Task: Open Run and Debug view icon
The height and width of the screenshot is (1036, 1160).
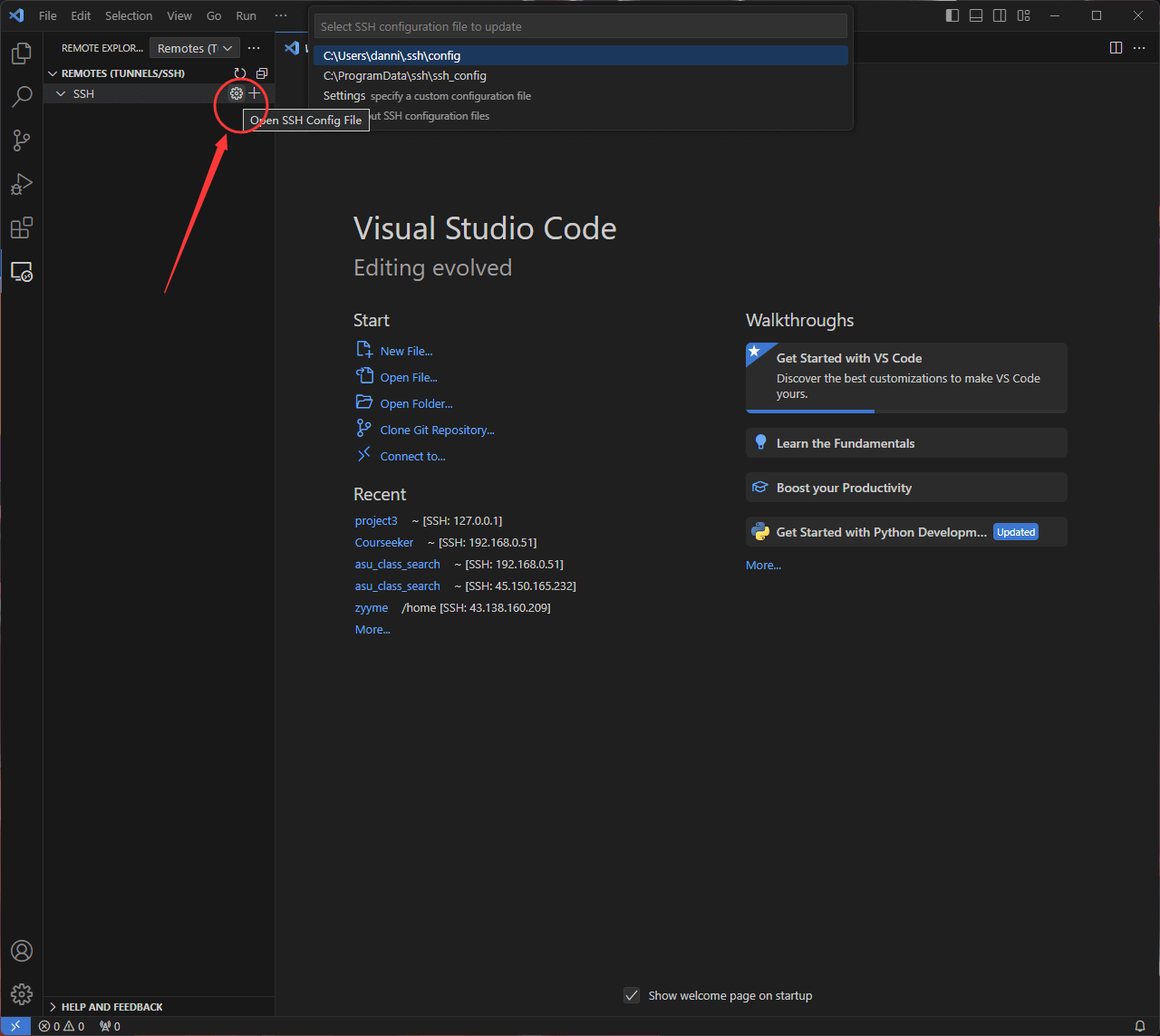Action: tap(22, 184)
